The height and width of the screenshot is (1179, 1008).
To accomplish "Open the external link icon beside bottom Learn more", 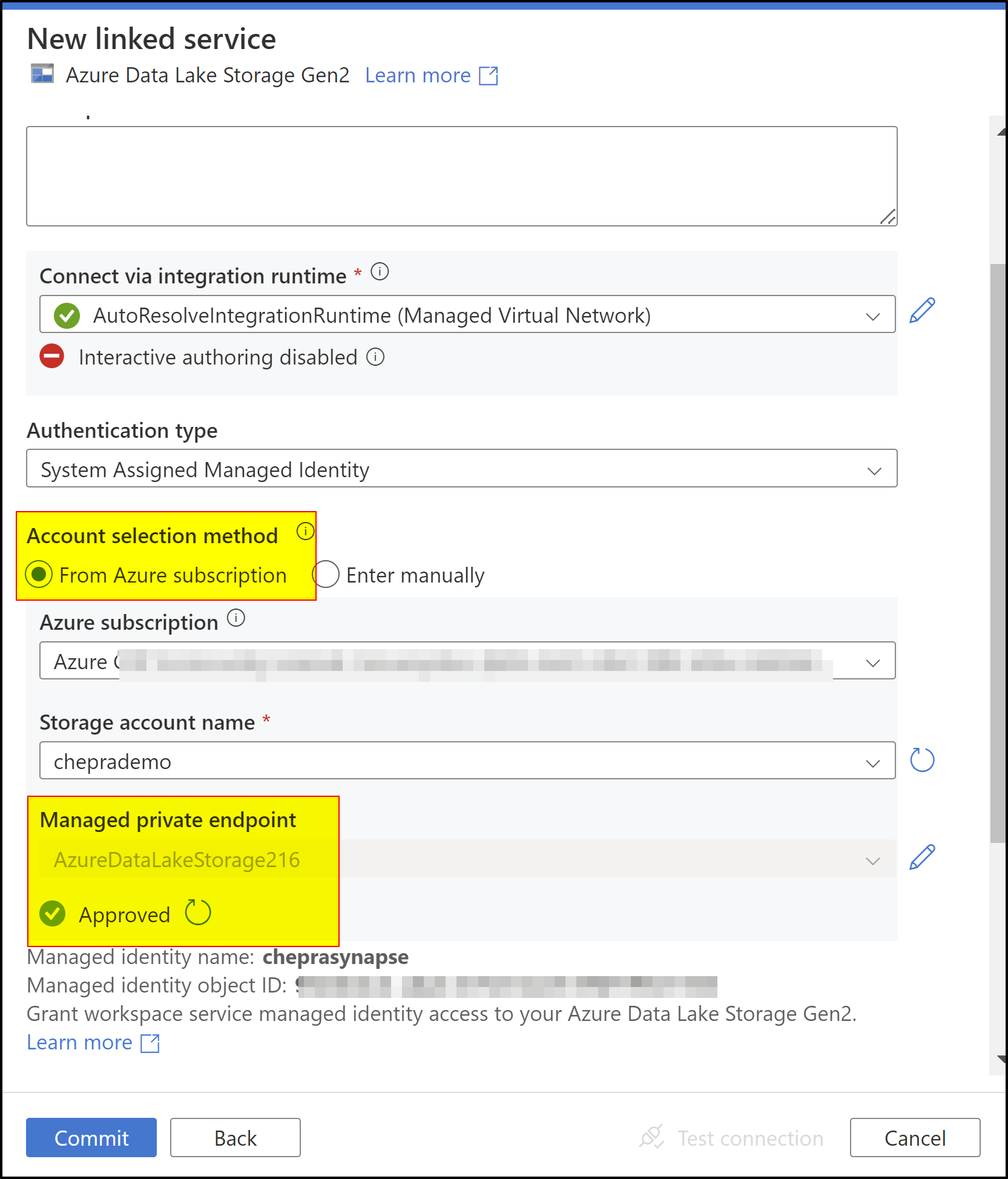I will pyautogui.click(x=150, y=1043).
